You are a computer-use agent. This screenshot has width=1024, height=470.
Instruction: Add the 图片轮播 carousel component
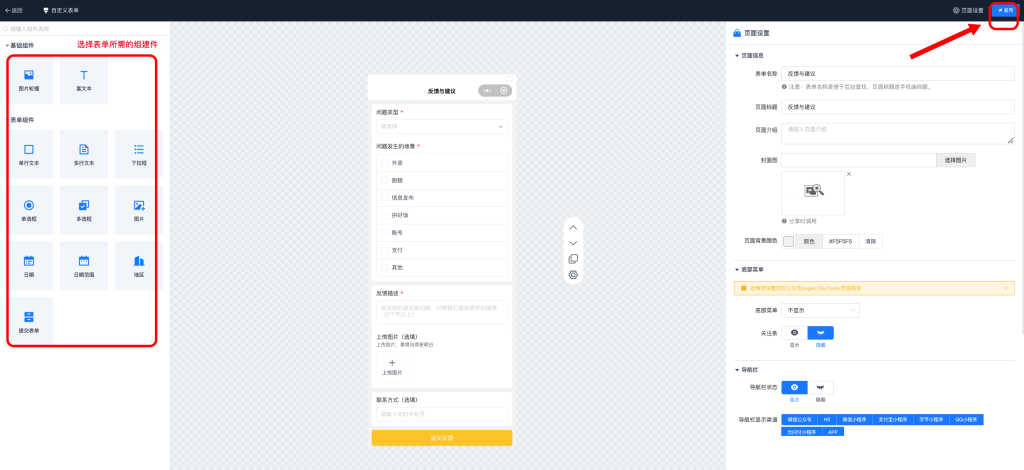29,80
